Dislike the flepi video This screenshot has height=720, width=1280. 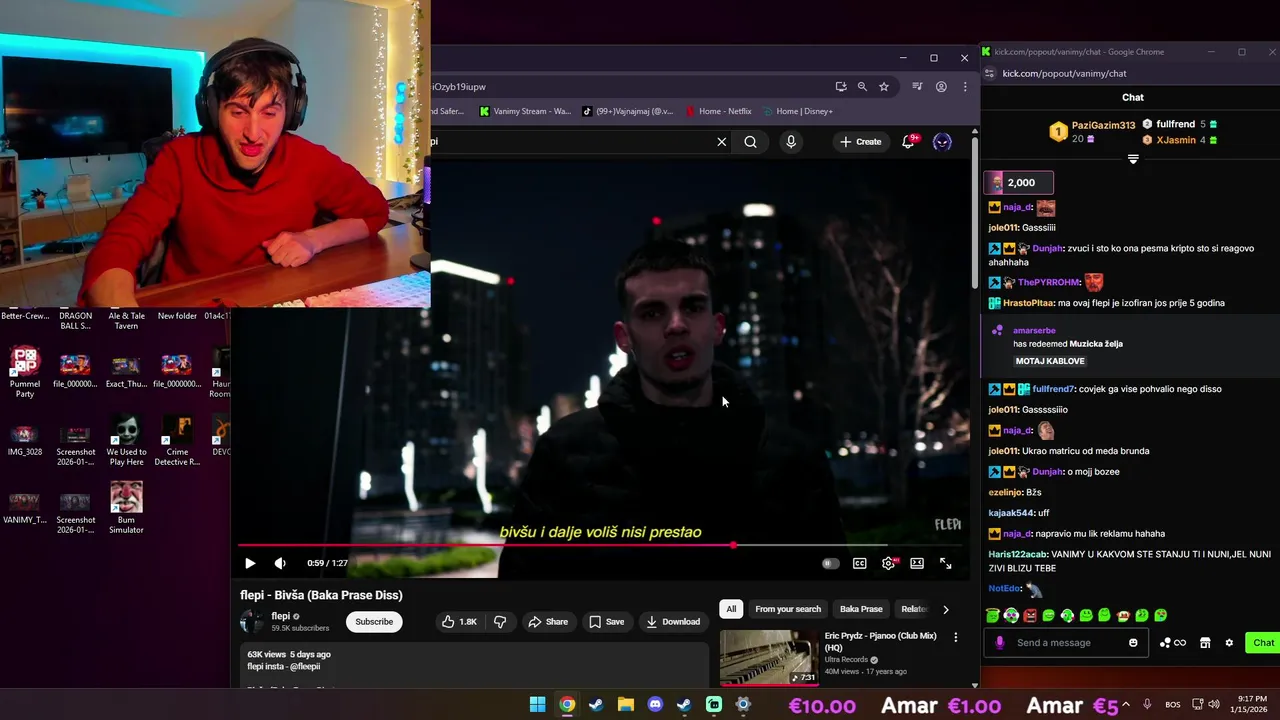[500, 622]
